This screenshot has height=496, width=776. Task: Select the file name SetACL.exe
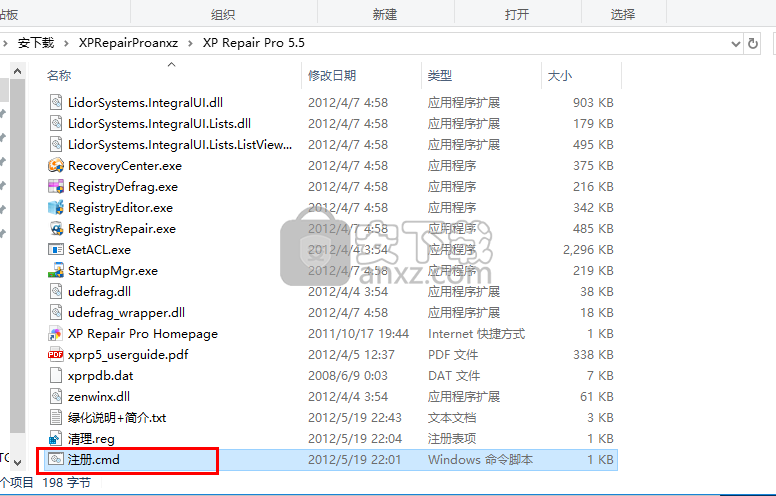[99, 249]
